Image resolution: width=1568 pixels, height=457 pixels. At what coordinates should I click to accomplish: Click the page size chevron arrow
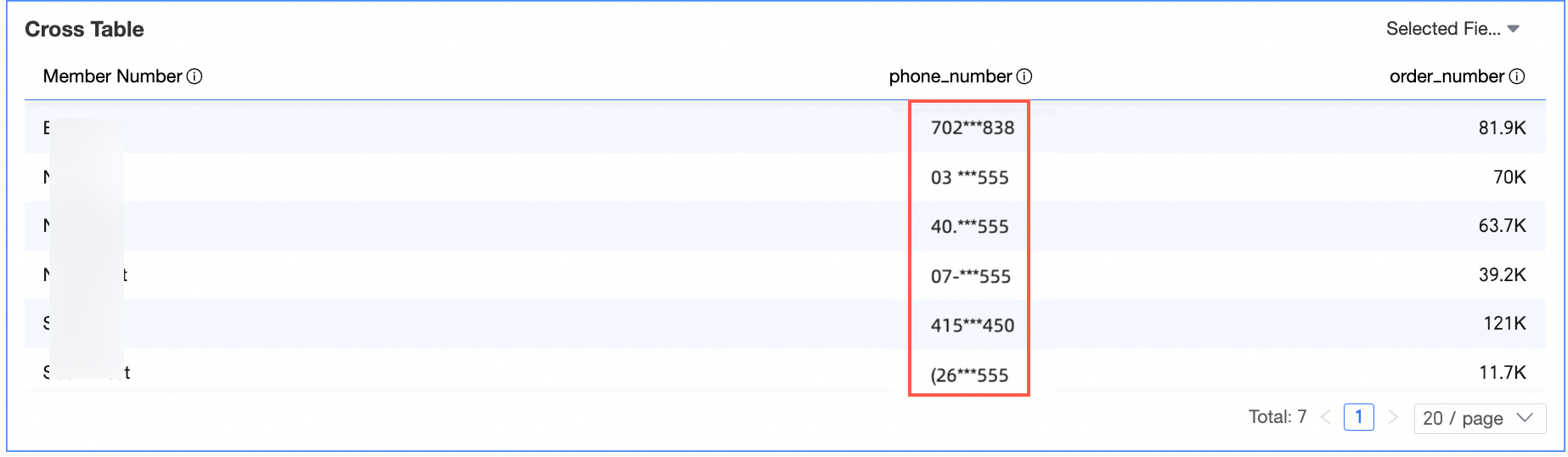click(1525, 418)
